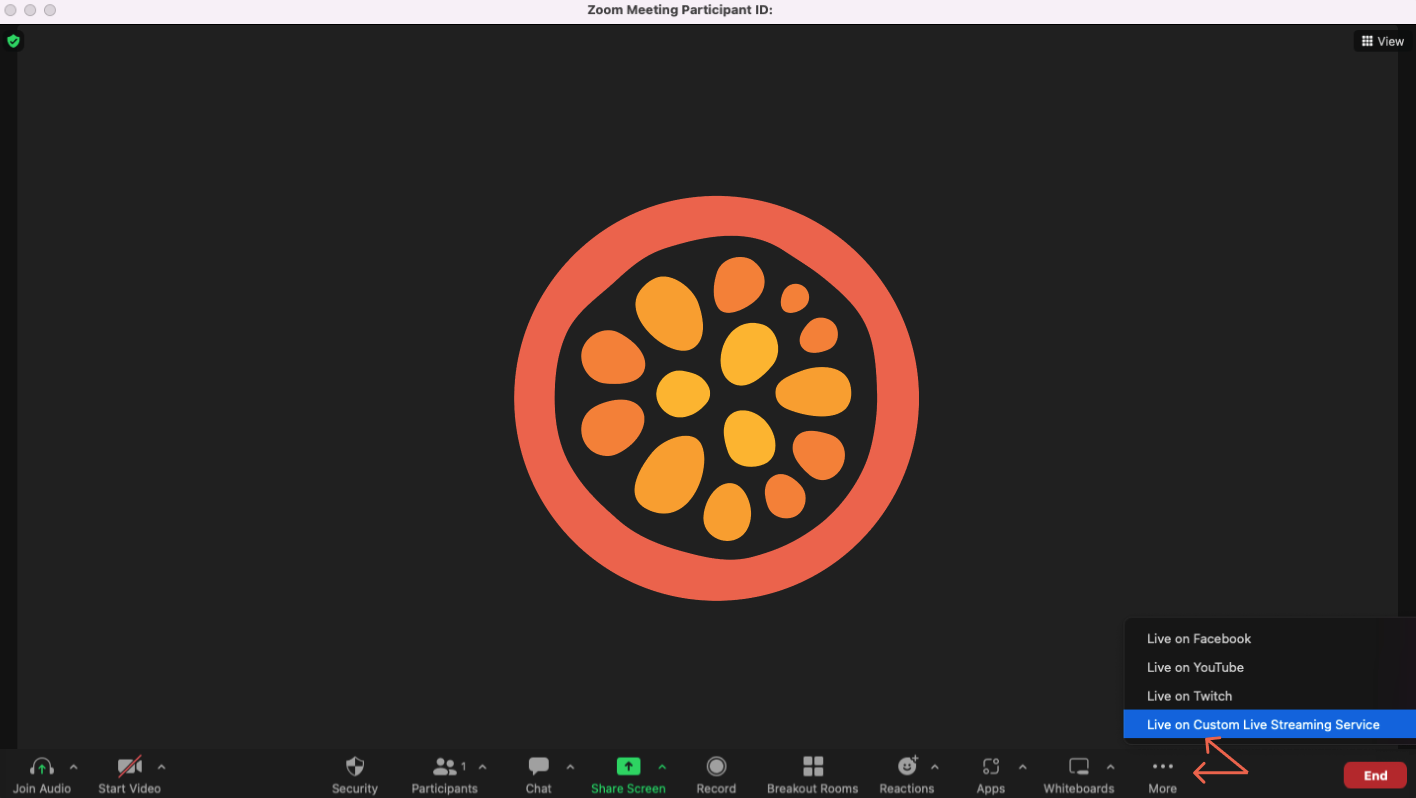Expand audio options arrow beside Join Audio
Viewport: 1416px width, 798px height.
pos(73,767)
